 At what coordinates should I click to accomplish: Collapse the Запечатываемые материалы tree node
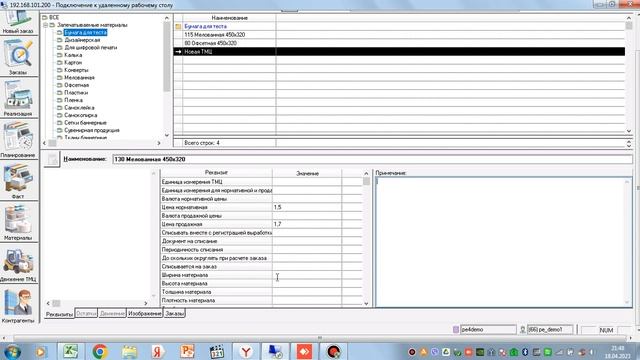coord(46,25)
